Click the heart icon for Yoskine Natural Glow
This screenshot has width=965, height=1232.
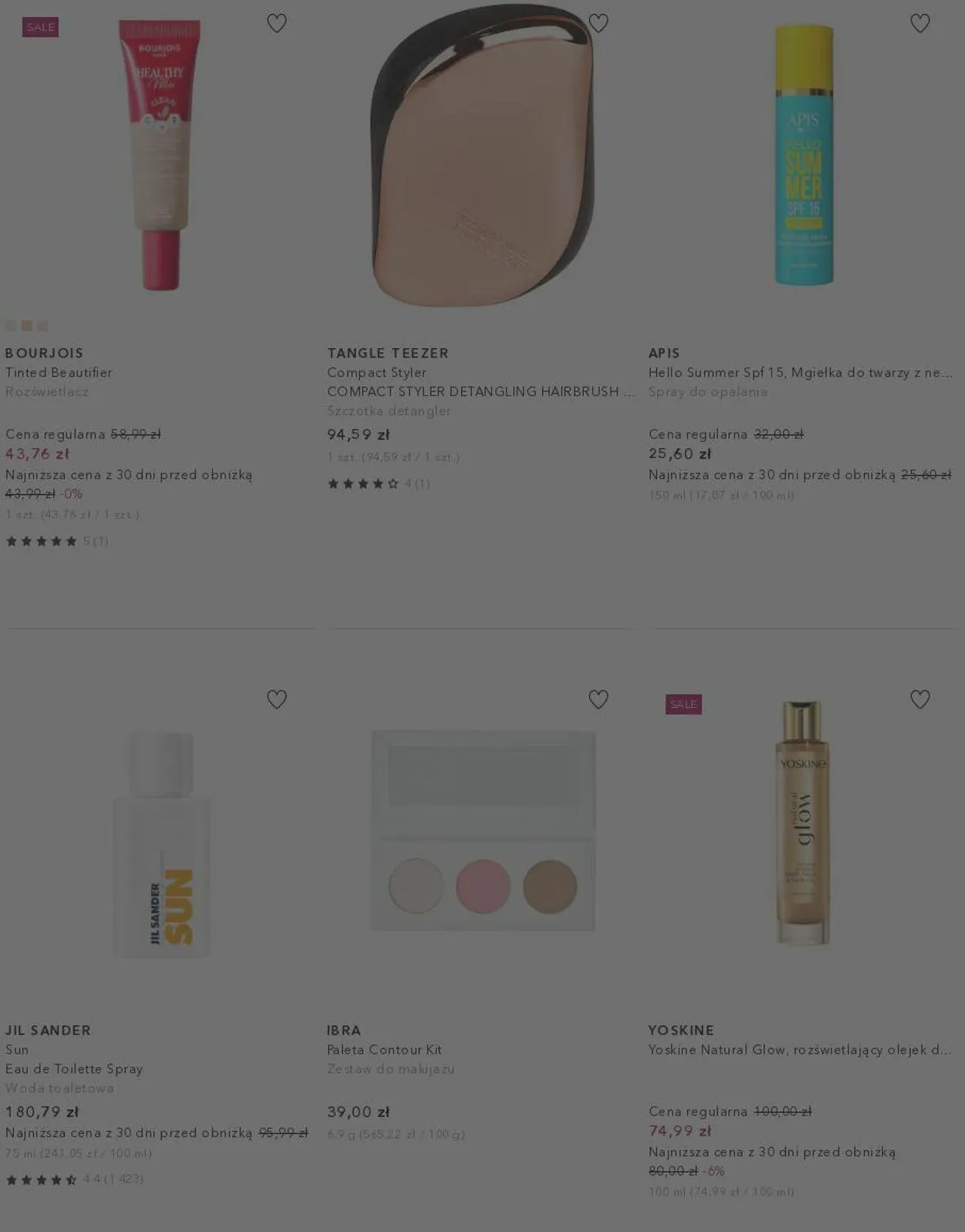pyautogui.click(x=919, y=699)
